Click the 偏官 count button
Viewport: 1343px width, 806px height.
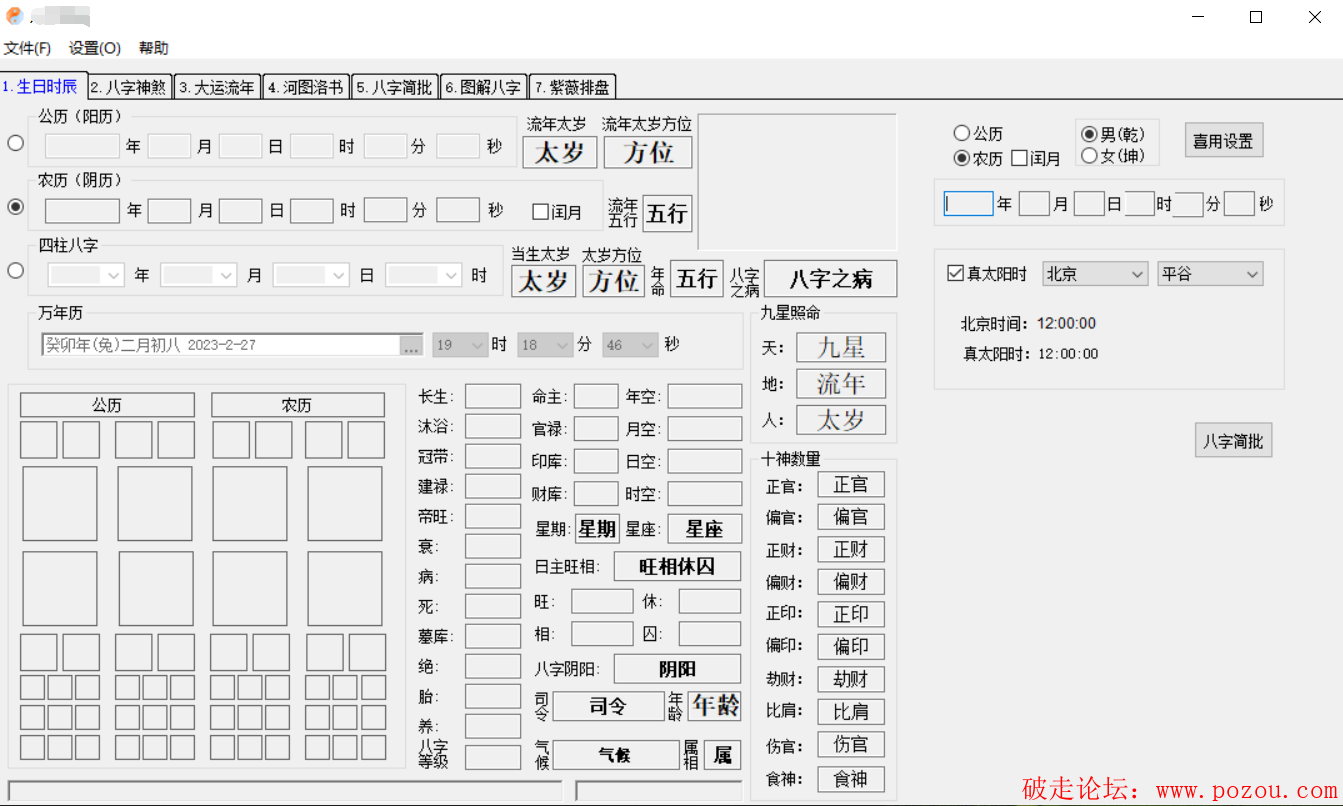click(x=851, y=517)
